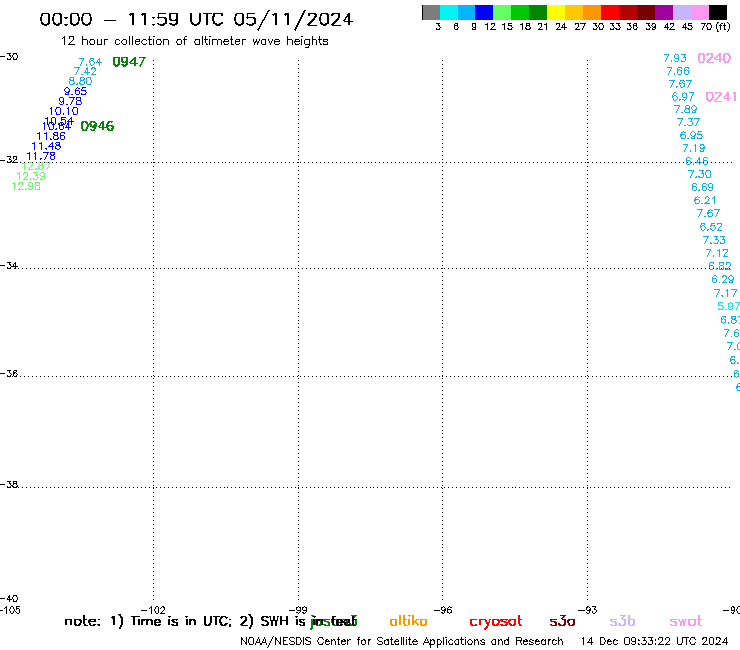
Task: Click the wave height value '6.82'
Action: pos(720,266)
